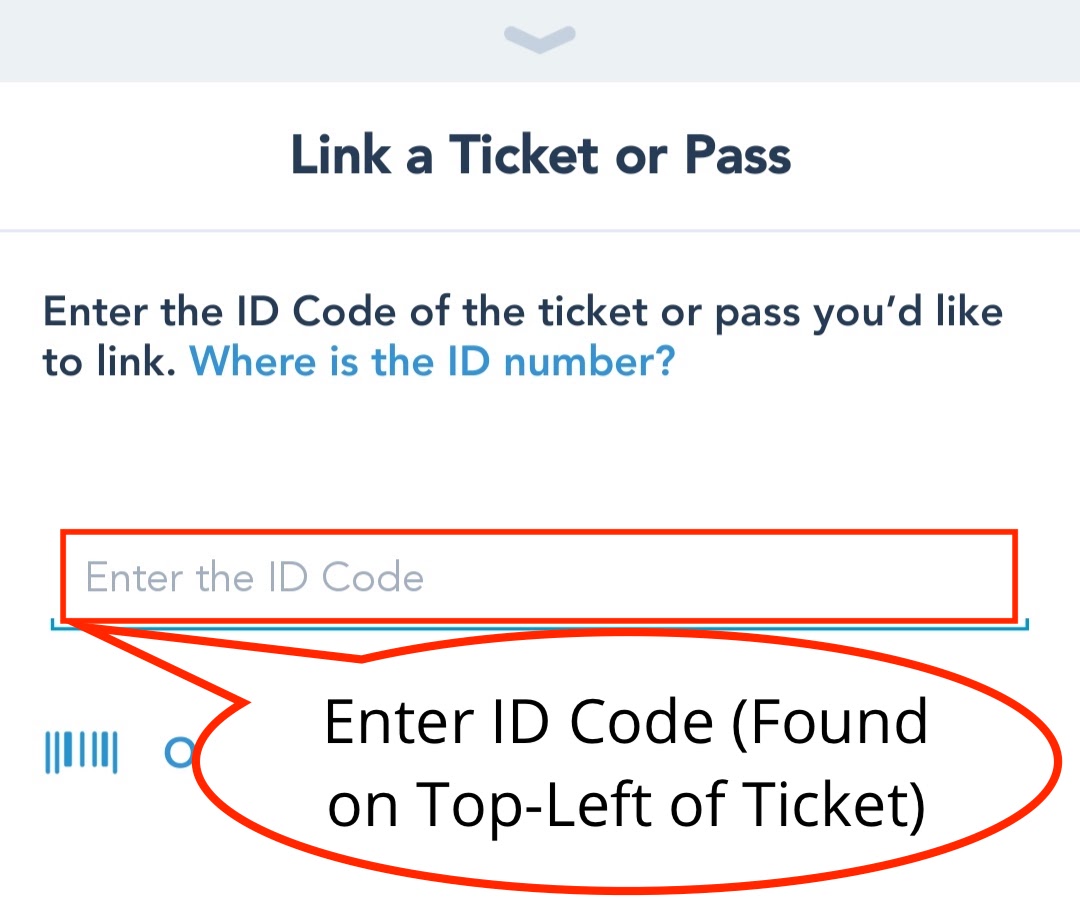Click the 'Link a Ticket or Pass' heading

point(540,155)
